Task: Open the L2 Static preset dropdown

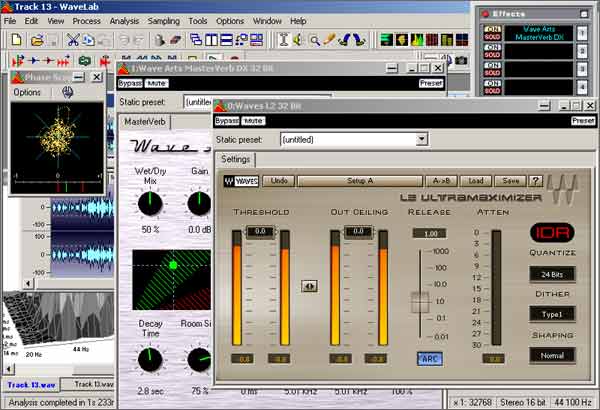Action: [420, 139]
